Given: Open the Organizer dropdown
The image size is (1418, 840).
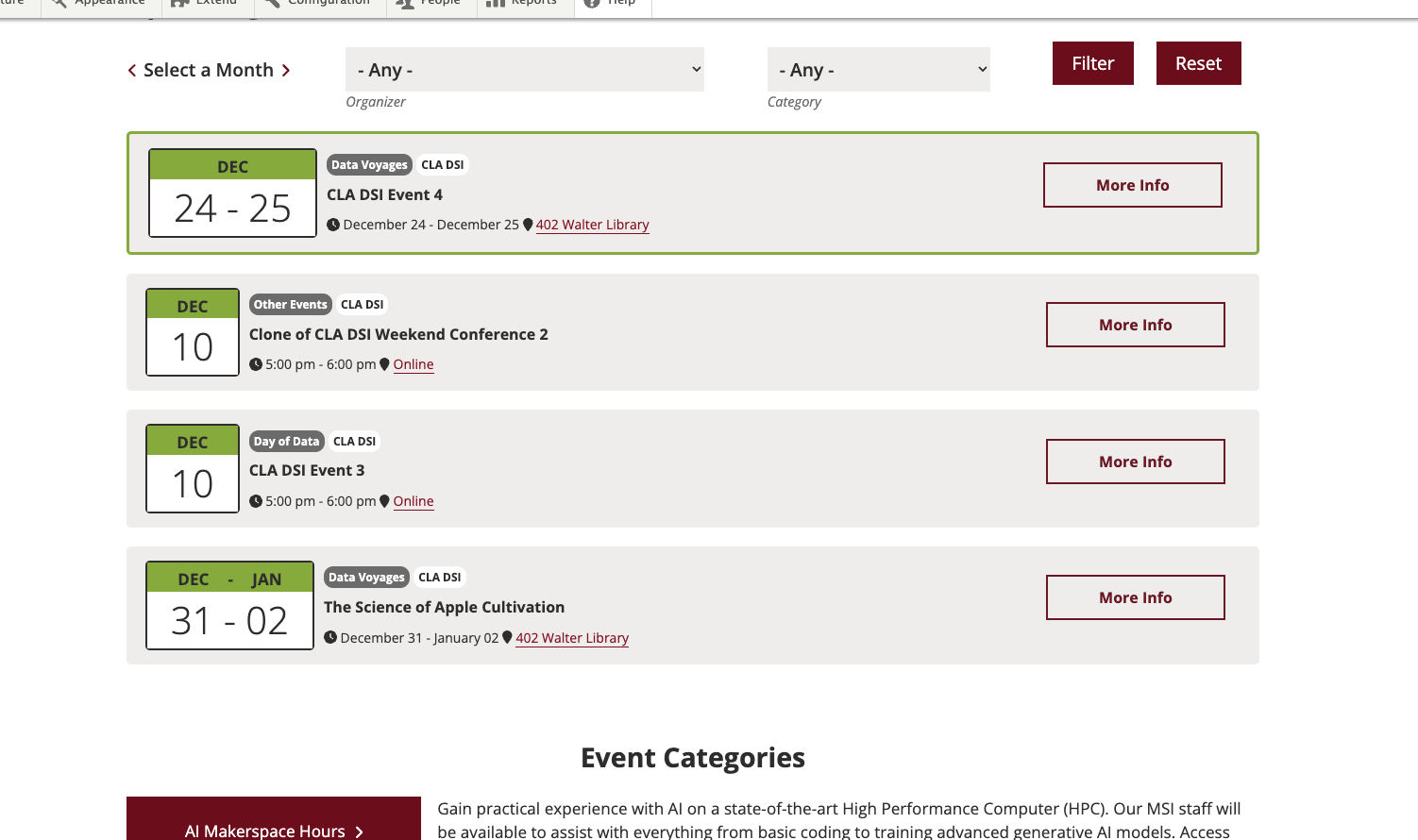Looking at the screenshot, I should click(x=524, y=70).
